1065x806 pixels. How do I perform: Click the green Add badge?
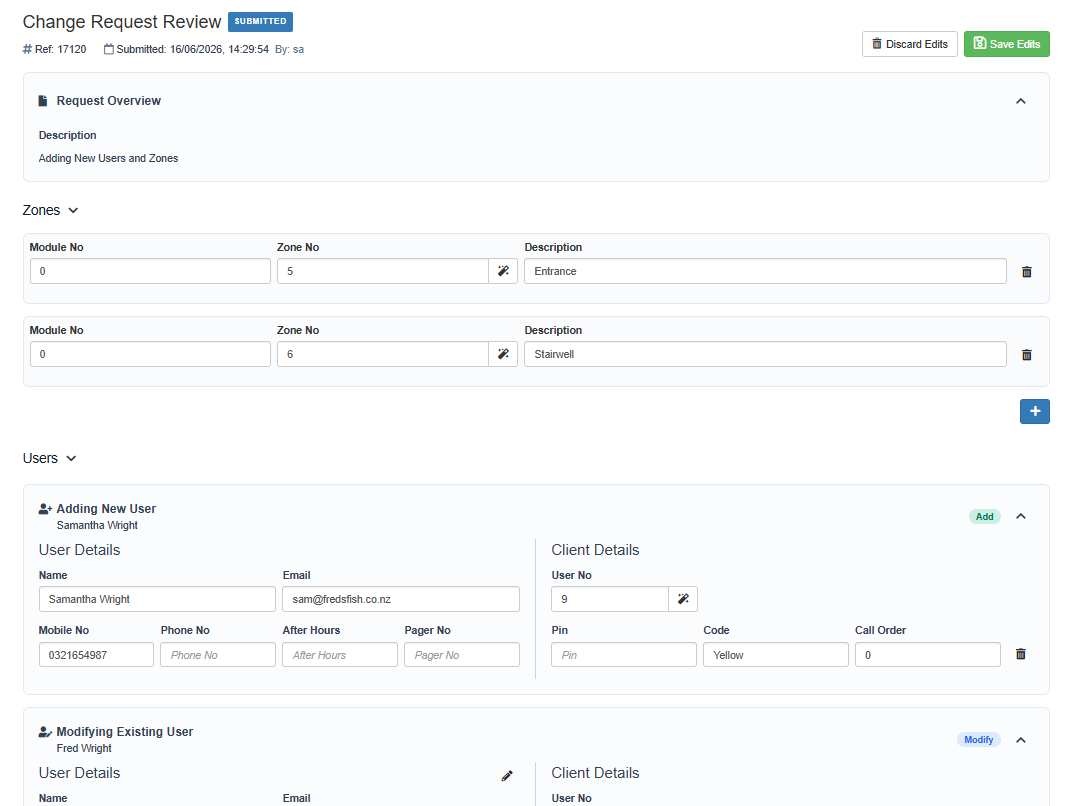point(984,517)
